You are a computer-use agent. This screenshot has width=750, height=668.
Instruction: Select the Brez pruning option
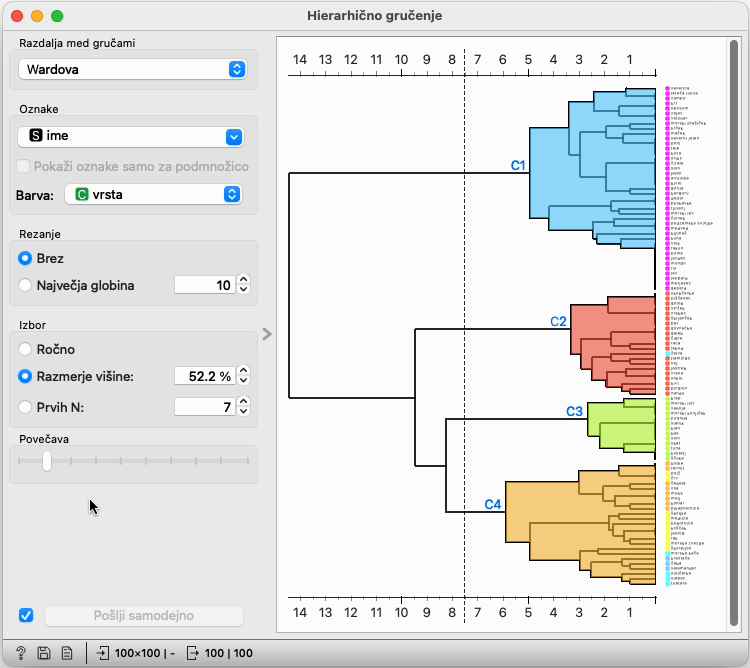25,258
